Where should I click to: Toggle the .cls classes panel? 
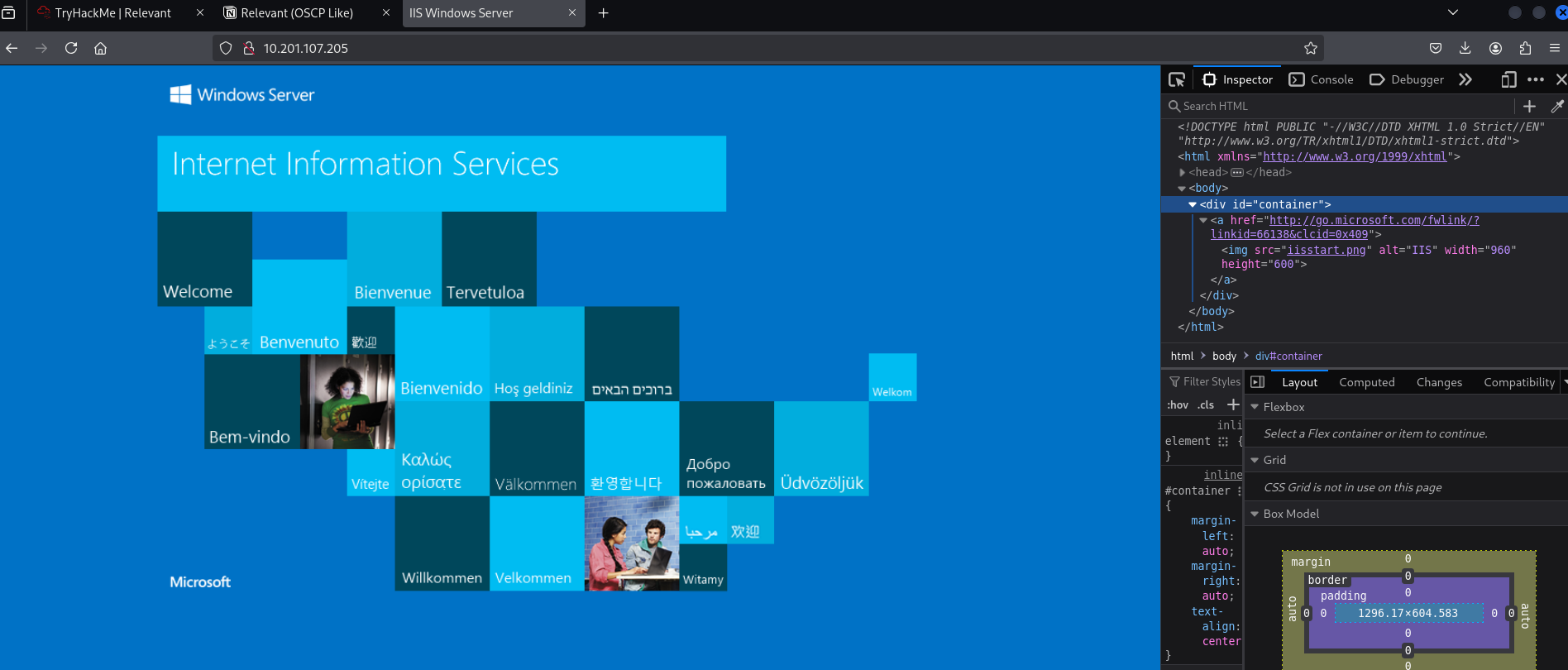click(1206, 404)
